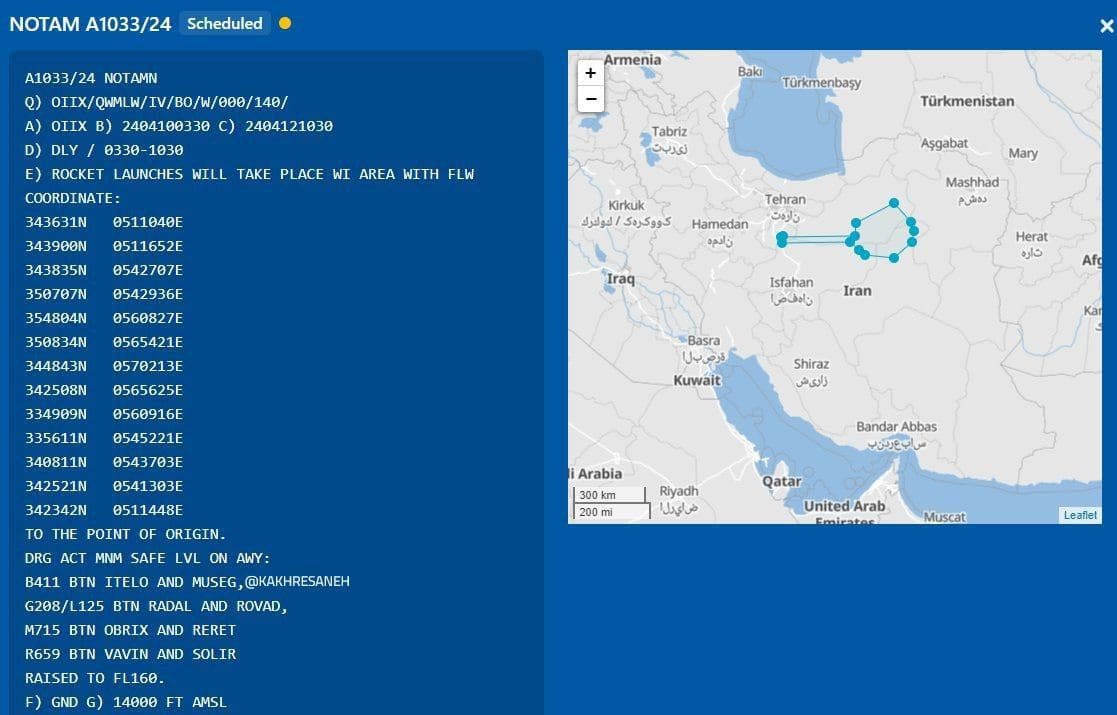1117x715 pixels.
Task: Click the M715 BTN OBRIX AND RERET line
Action: point(130,630)
